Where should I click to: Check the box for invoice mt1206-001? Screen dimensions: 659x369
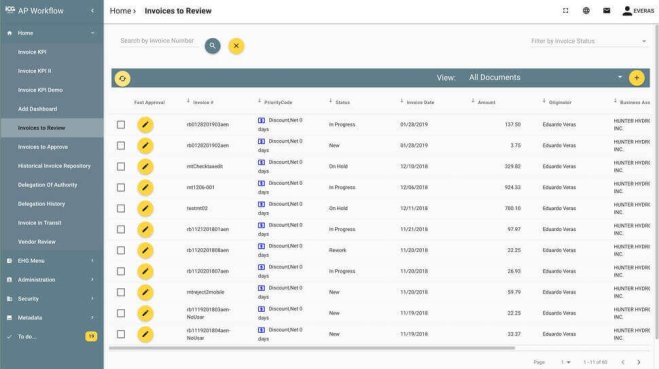coord(121,187)
